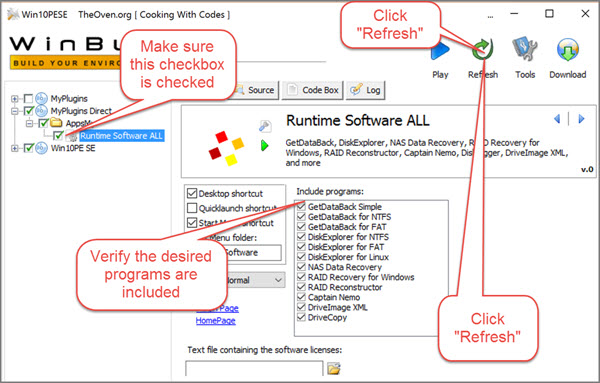Switch to the Source tab
600x383 pixels.
(255, 90)
